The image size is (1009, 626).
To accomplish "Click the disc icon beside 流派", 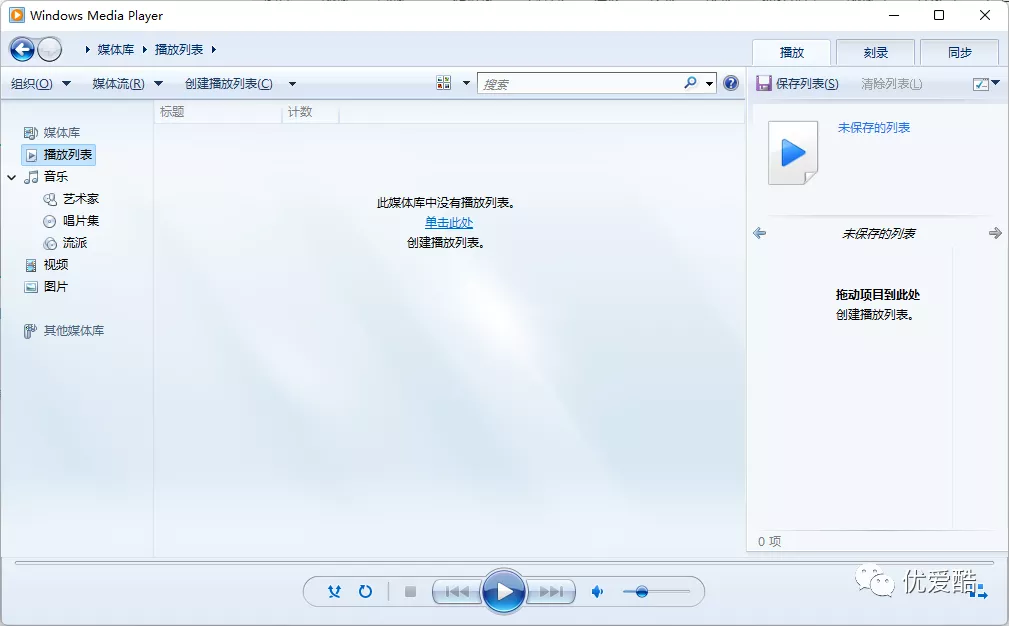I will pyautogui.click(x=50, y=243).
